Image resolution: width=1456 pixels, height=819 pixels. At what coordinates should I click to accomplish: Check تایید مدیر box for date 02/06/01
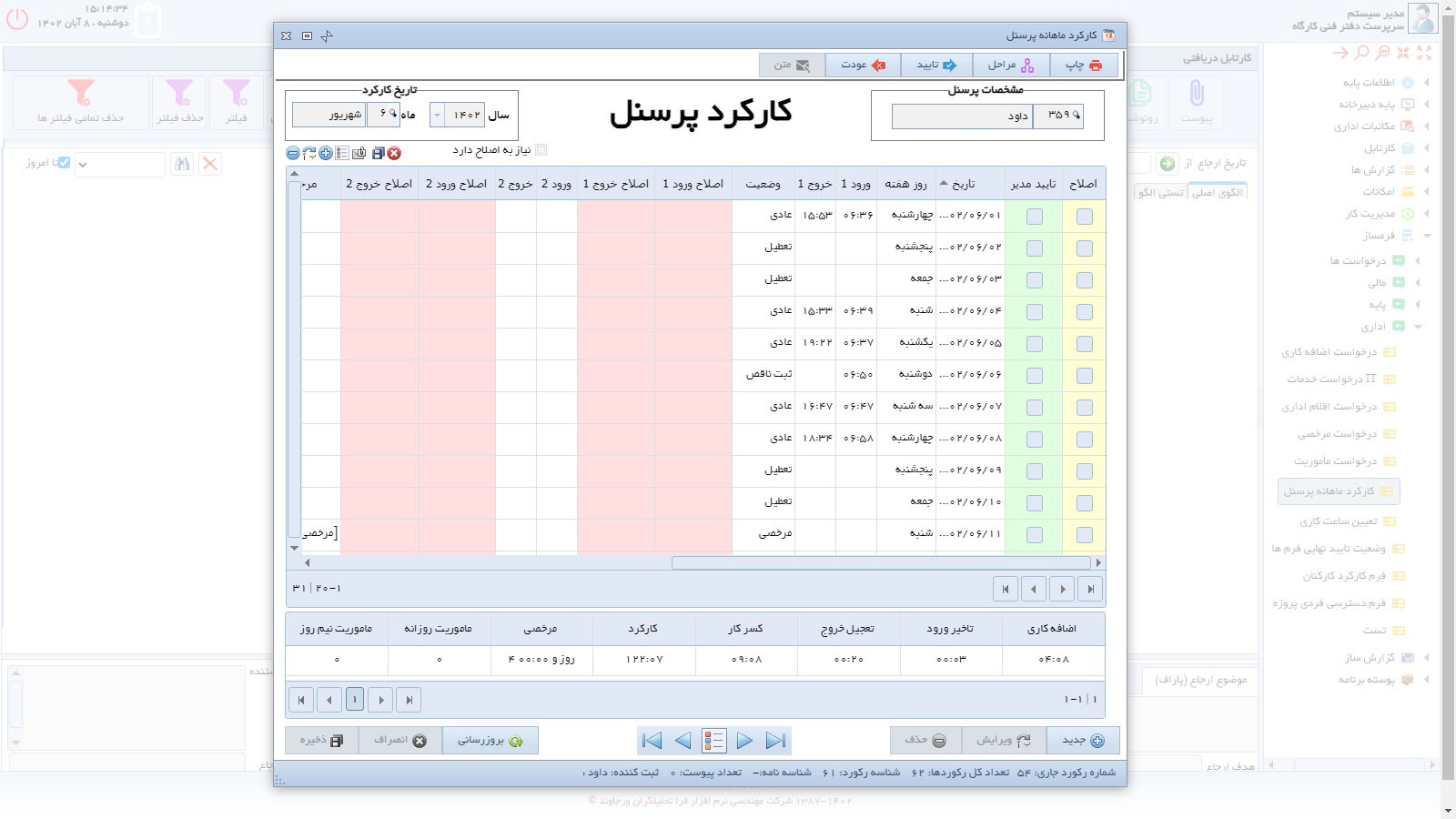1035,217
